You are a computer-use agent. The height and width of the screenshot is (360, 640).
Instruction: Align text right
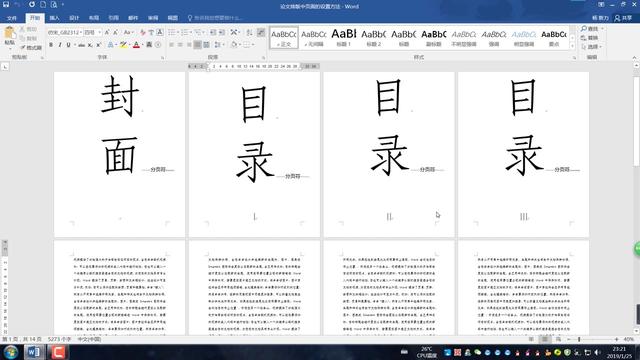(x=189, y=44)
